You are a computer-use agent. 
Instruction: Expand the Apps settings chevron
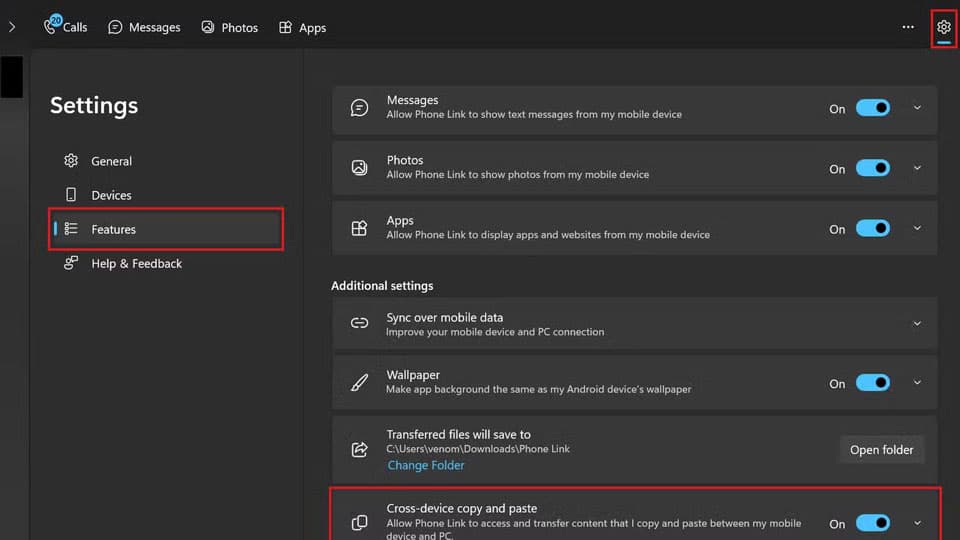click(x=917, y=229)
